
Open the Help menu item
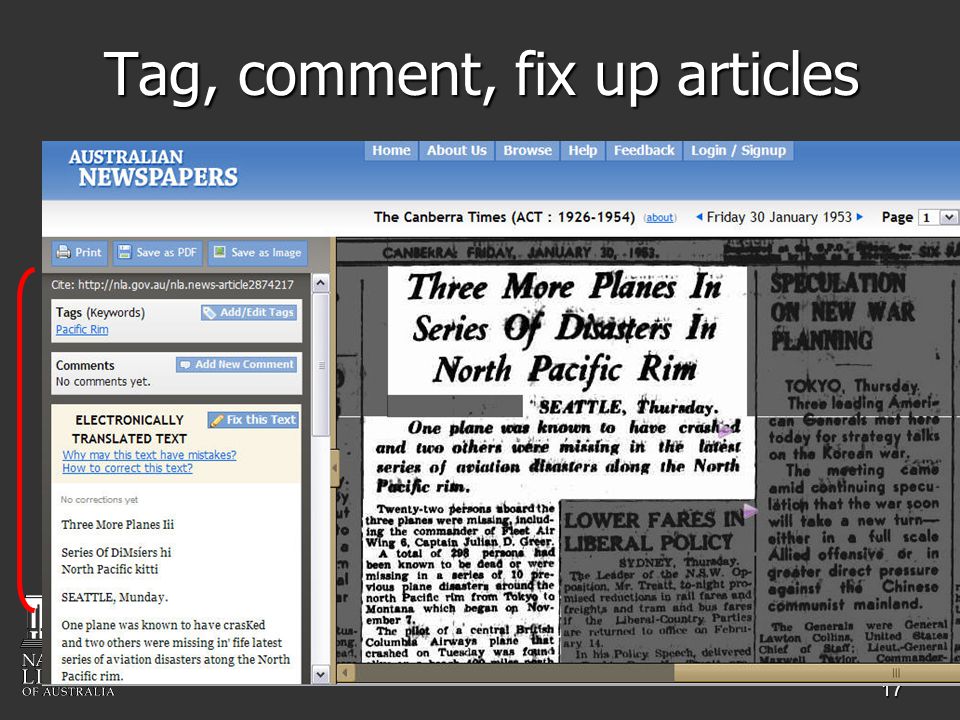pos(582,151)
